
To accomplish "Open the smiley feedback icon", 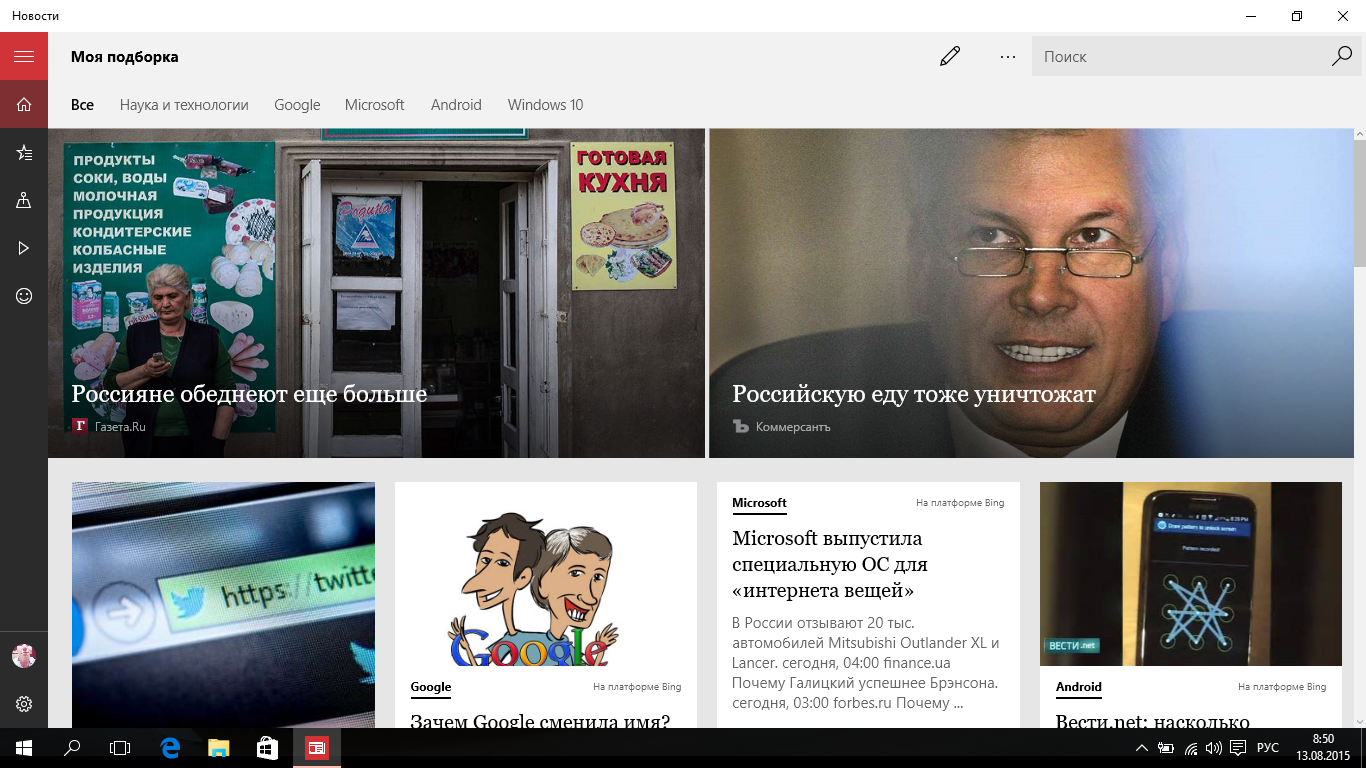I will (24, 296).
